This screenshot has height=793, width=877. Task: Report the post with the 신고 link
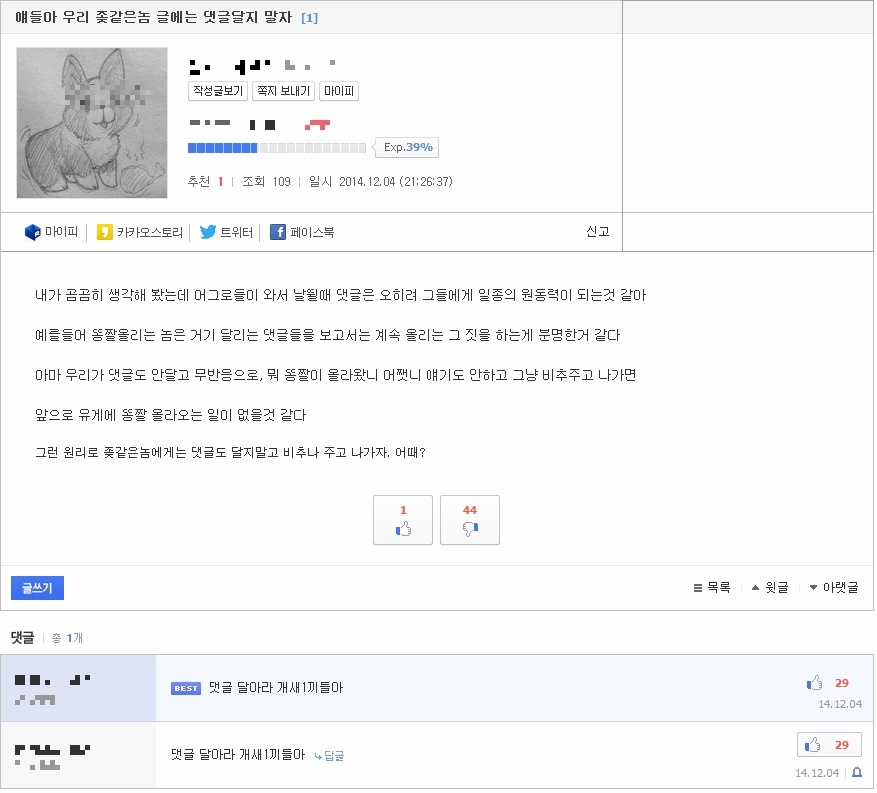click(x=597, y=231)
